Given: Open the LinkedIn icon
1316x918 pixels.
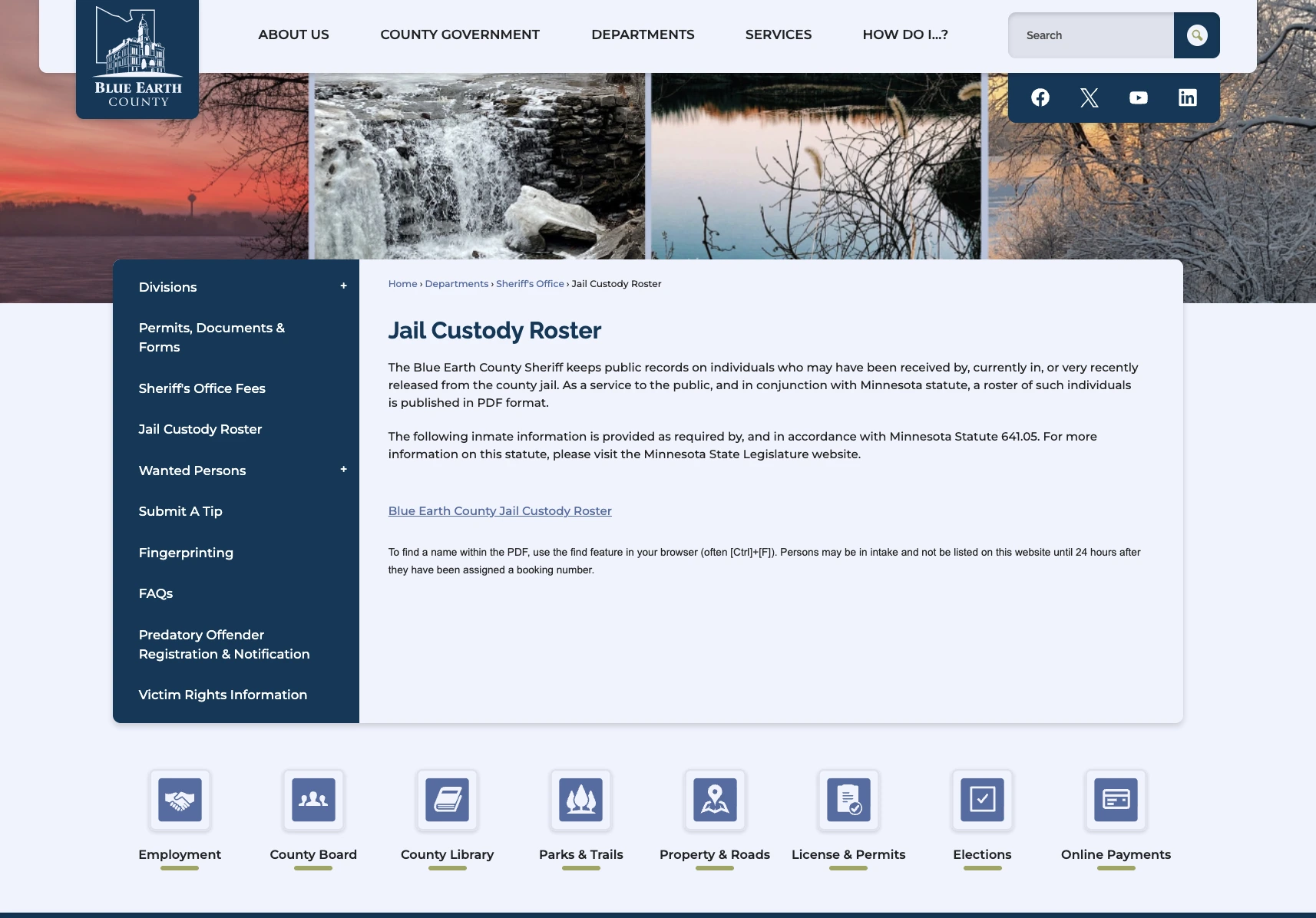Looking at the screenshot, I should (1188, 97).
